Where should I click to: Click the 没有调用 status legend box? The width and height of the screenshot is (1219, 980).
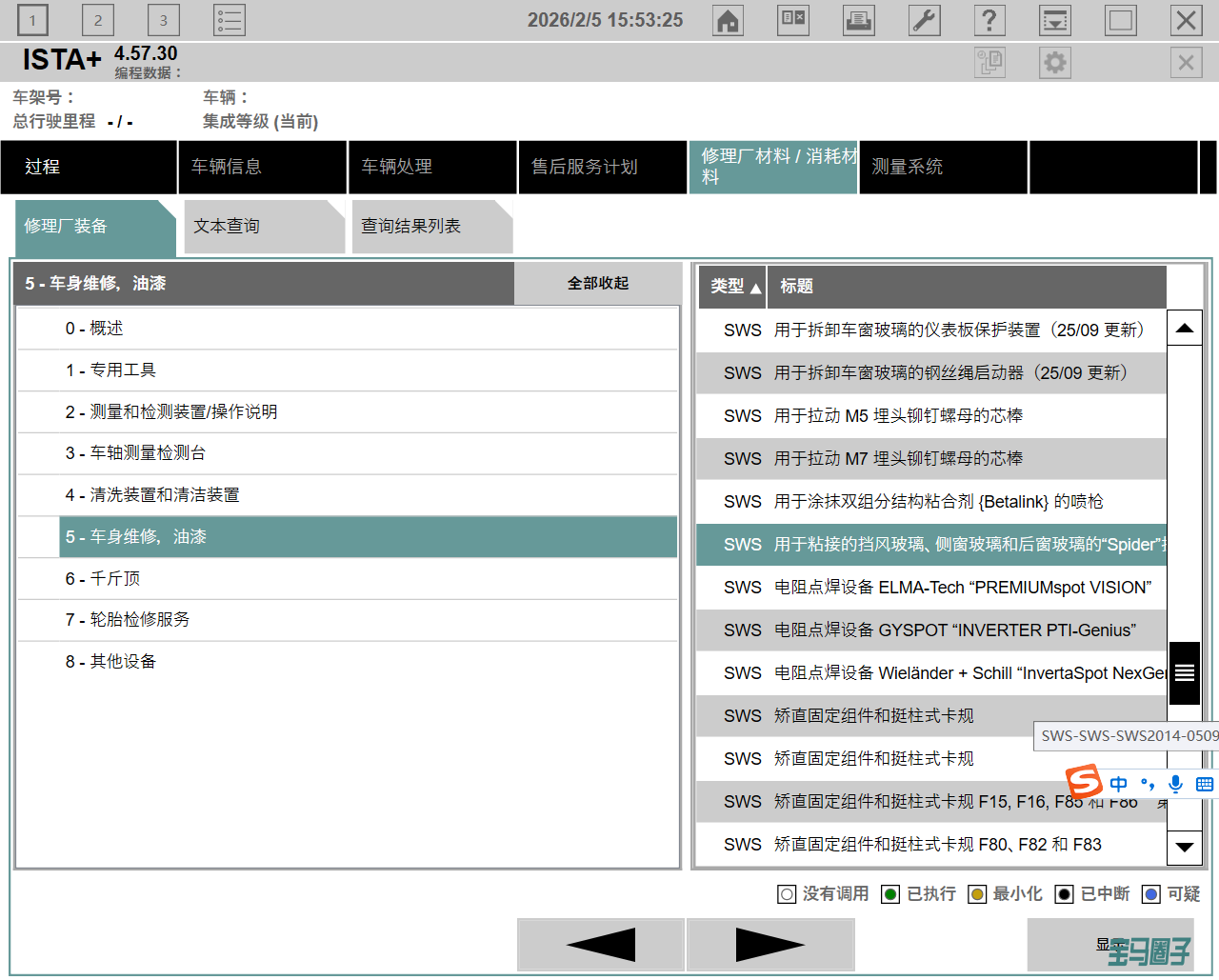(x=787, y=894)
